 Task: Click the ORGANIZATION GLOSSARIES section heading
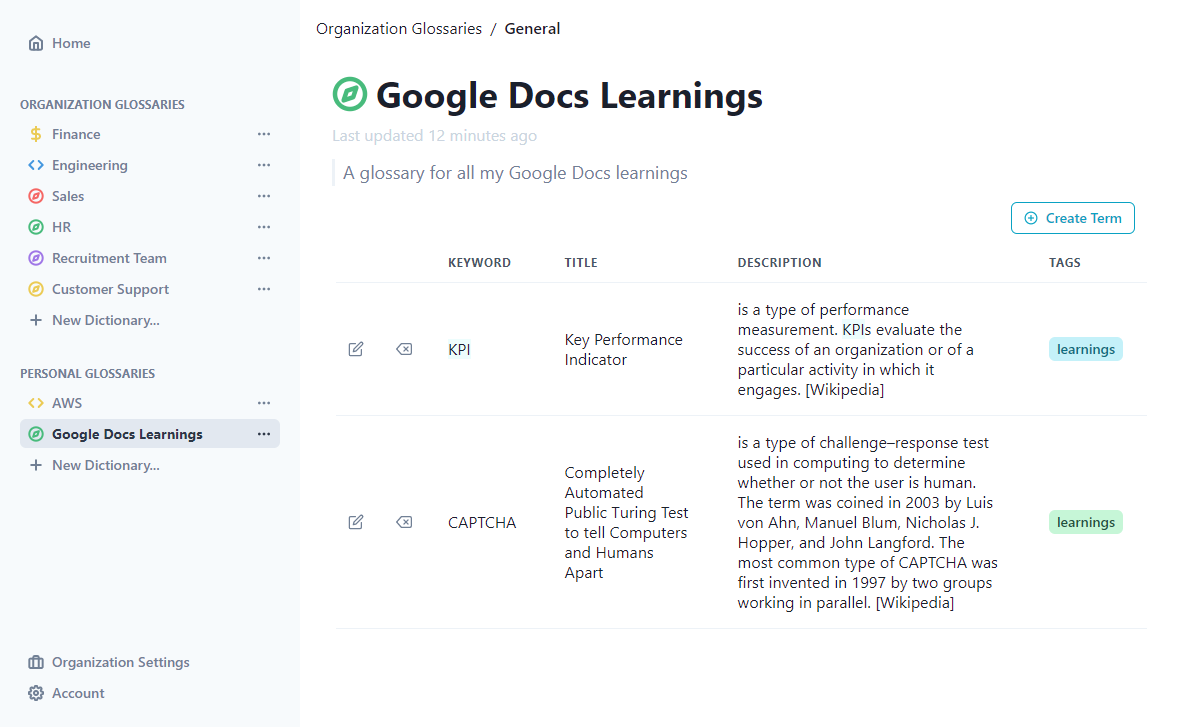103,105
